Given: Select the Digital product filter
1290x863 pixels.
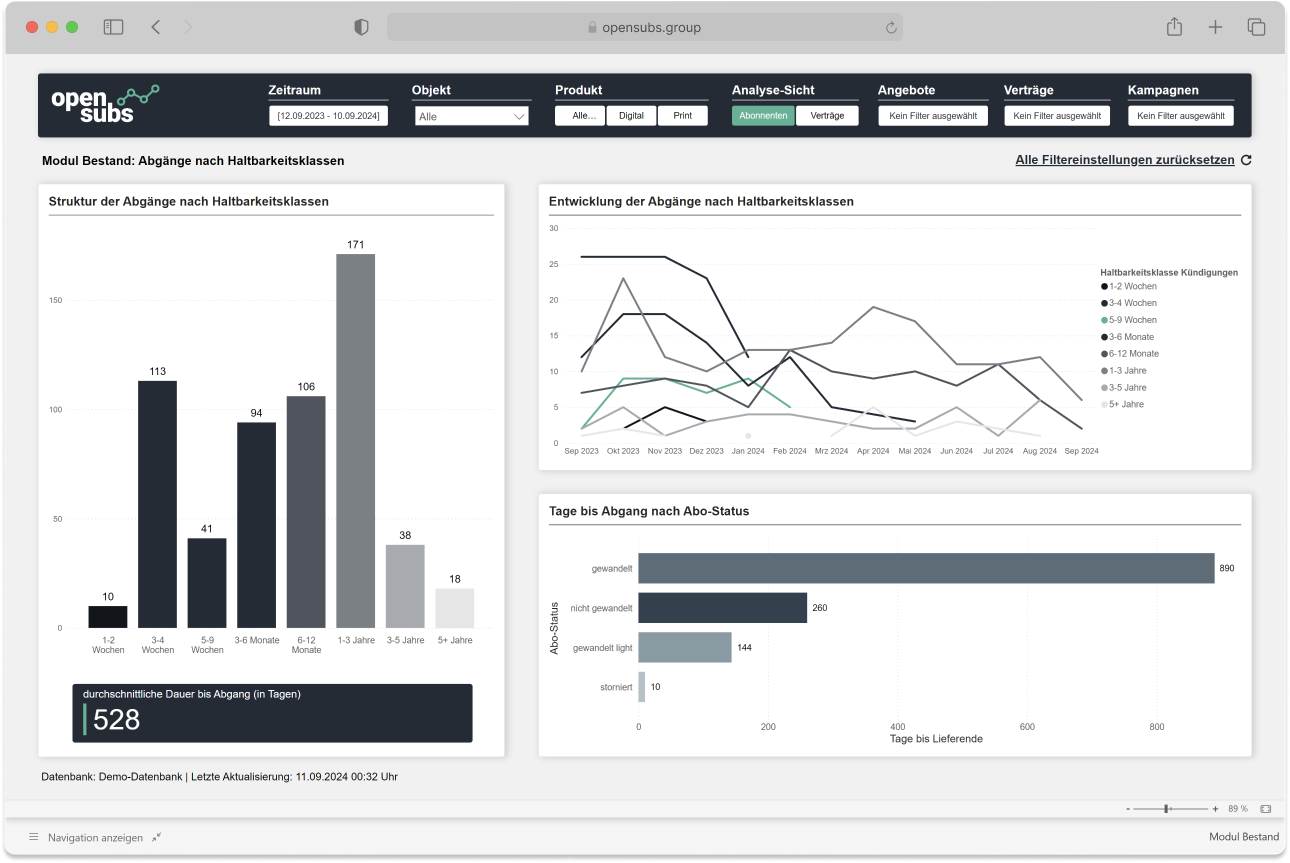Looking at the screenshot, I should (x=631, y=116).
